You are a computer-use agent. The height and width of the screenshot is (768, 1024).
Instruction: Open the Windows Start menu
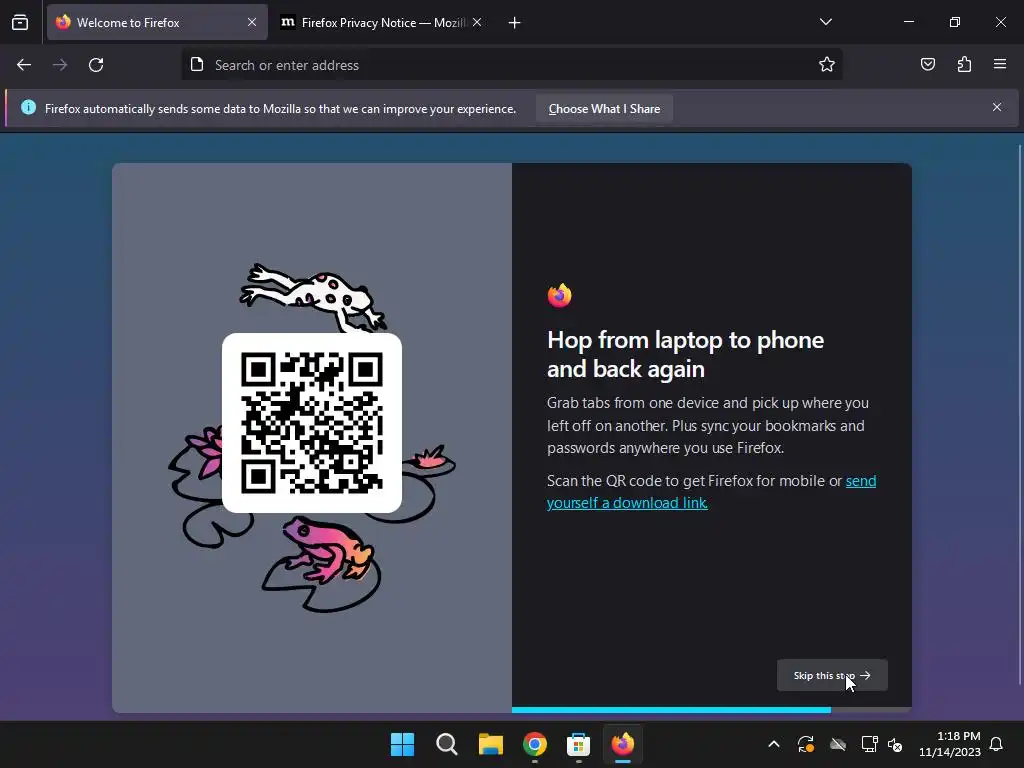pyautogui.click(x=402, y=744)
